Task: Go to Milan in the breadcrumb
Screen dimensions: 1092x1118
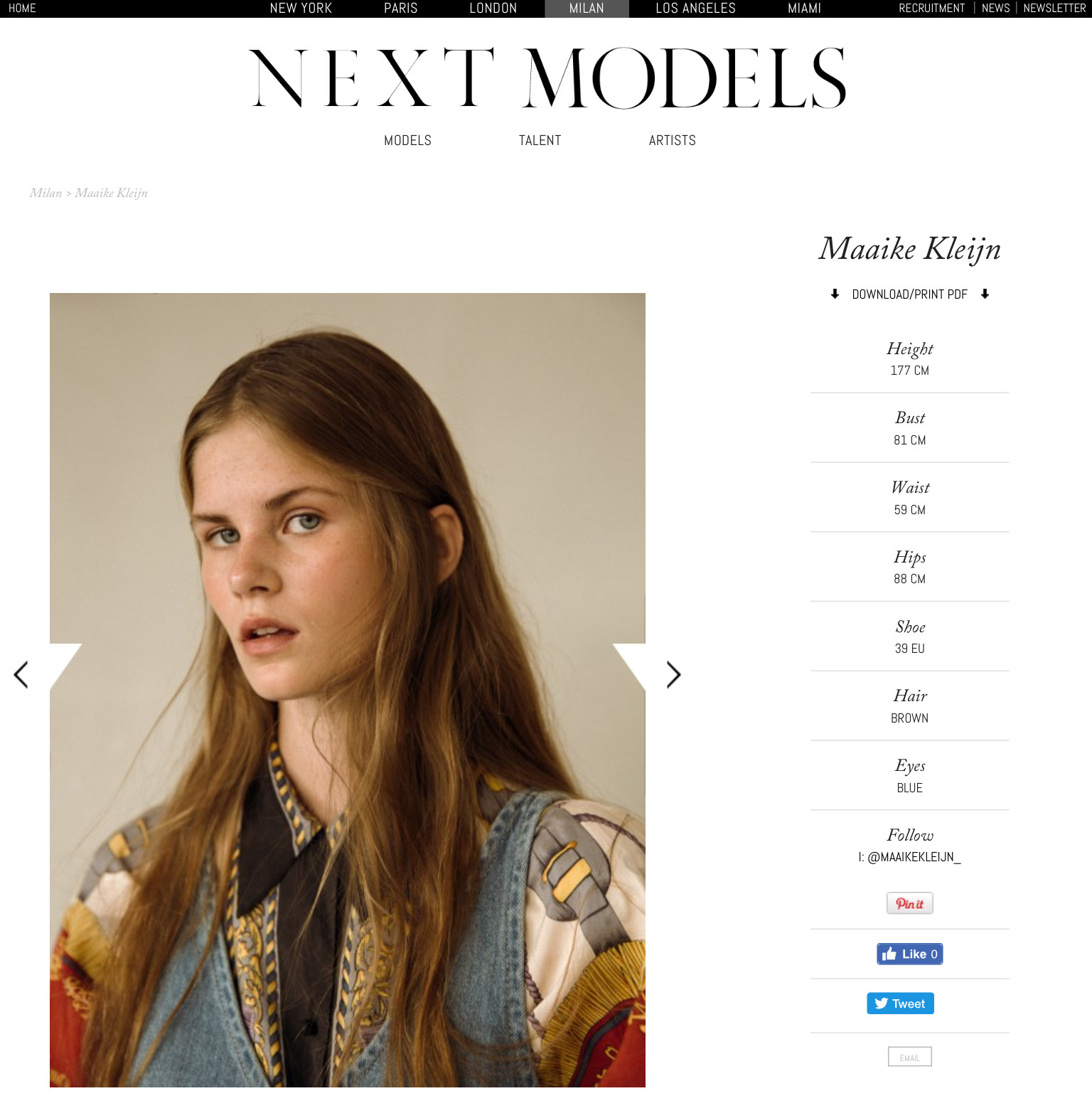Action: point(45,193)
